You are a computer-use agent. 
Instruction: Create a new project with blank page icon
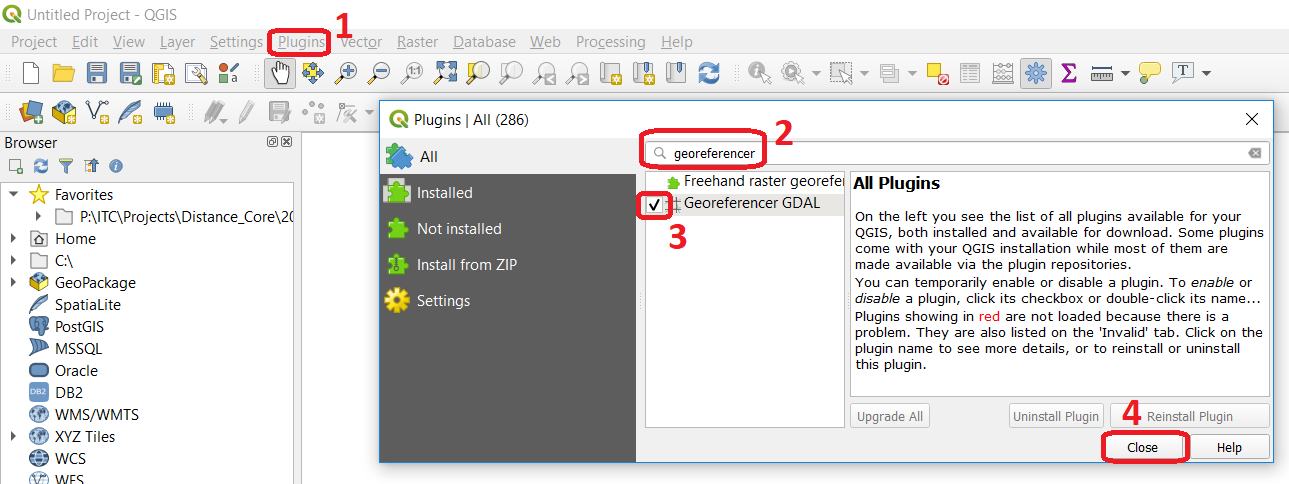31,73
